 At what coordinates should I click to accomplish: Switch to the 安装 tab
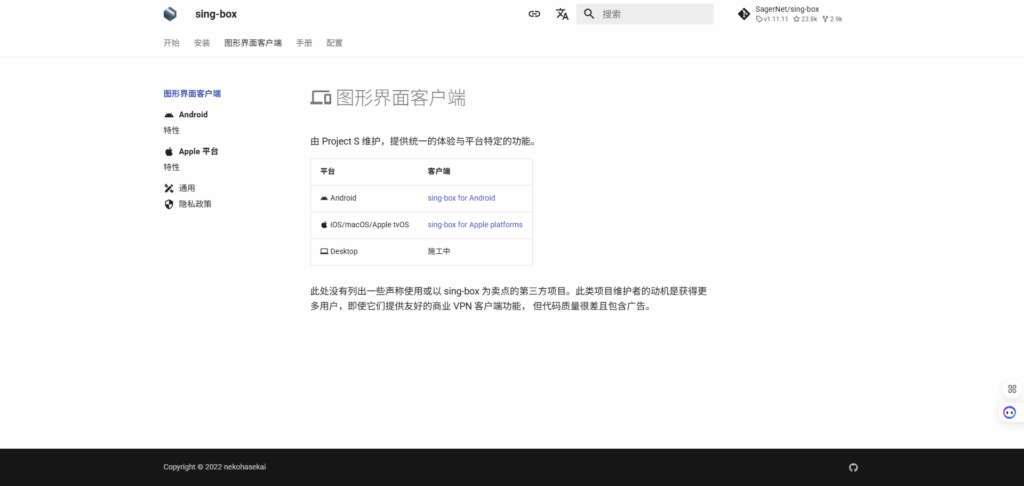point(202,43)
